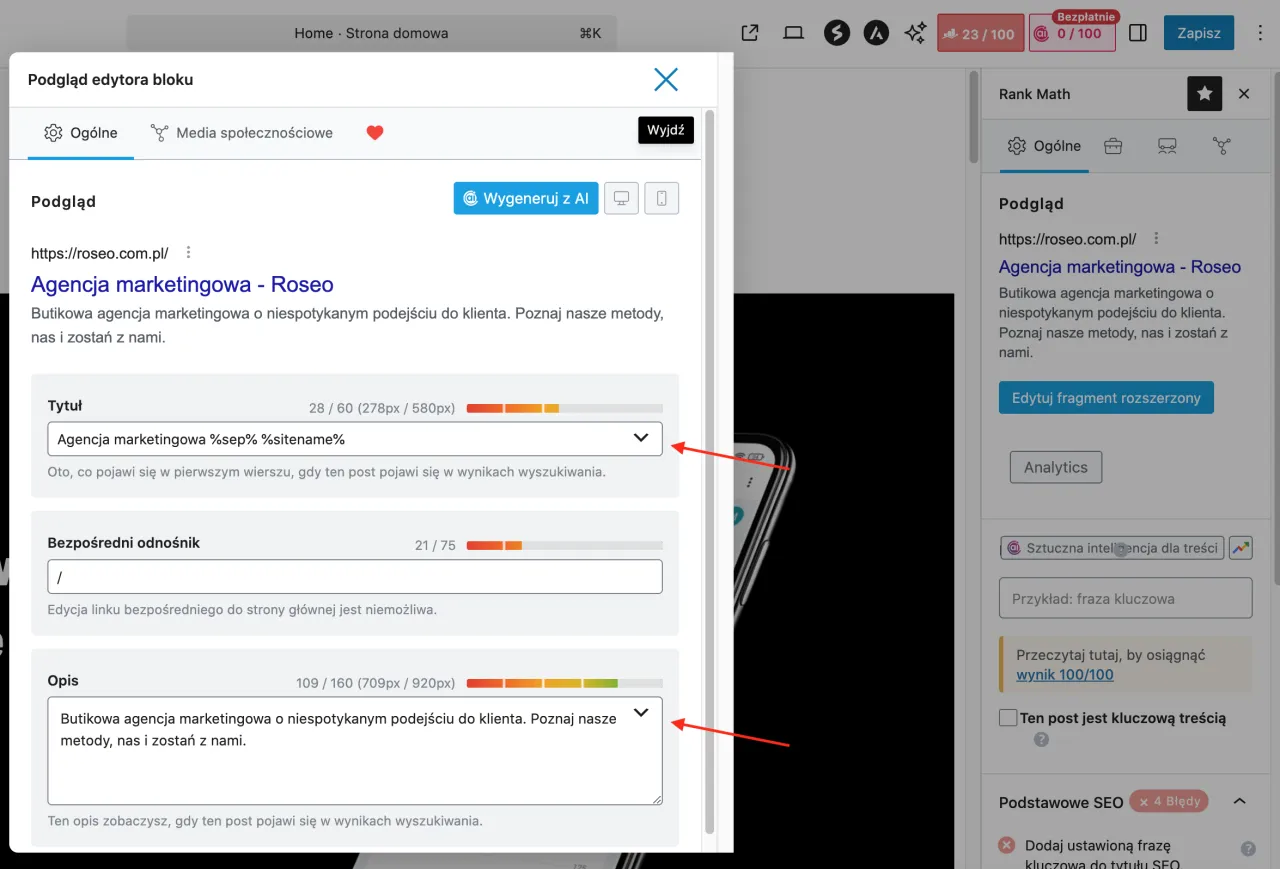The height and width of the screenshot is (869, 1280).
Task: Switch preview to desktop view
Action: 621,198
